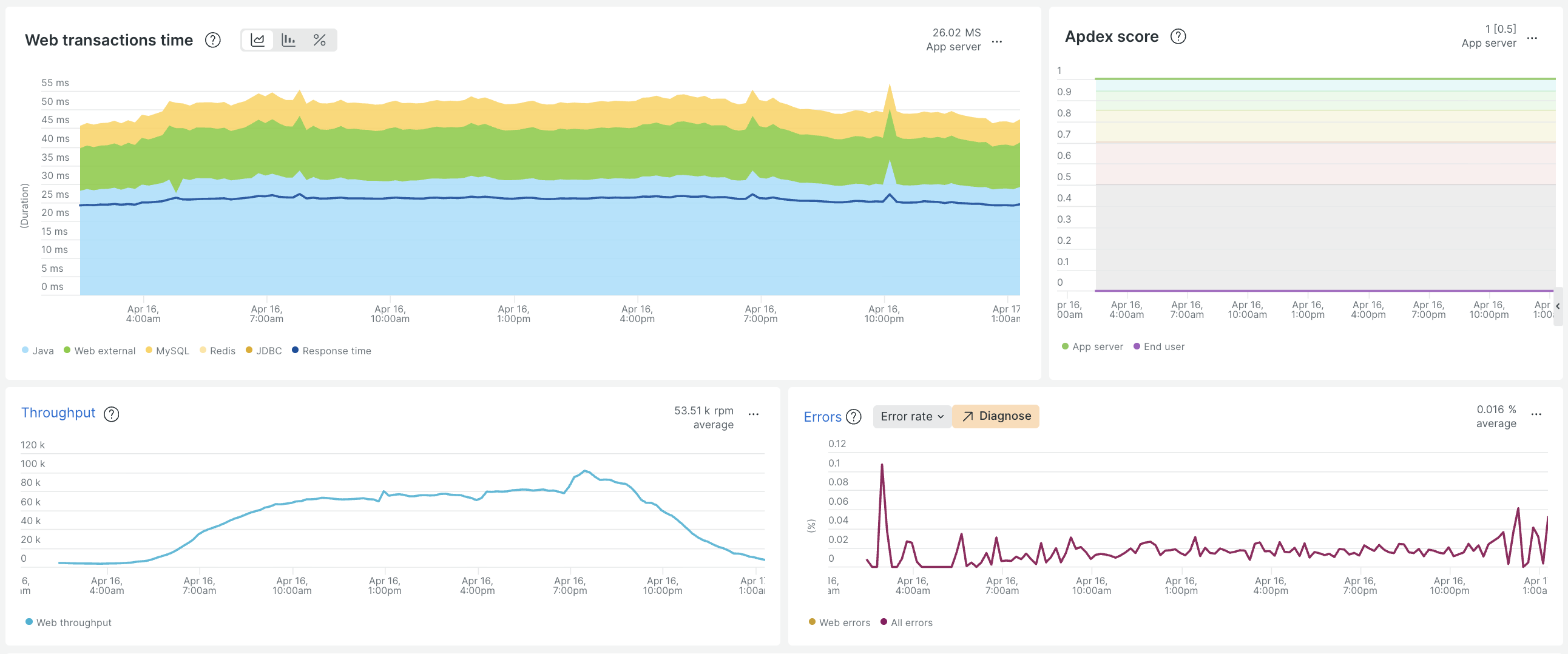Click the Throughput help question icon
The image size is (1568, 654).
click(112, 414)
